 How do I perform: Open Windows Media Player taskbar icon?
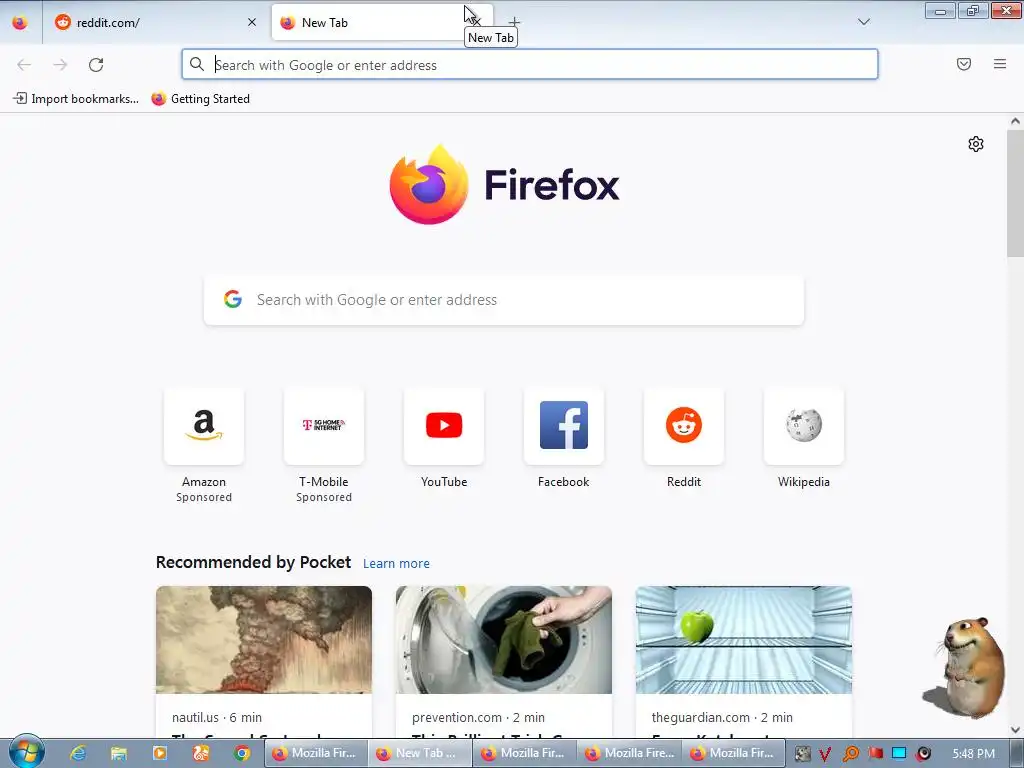[159, 754]
